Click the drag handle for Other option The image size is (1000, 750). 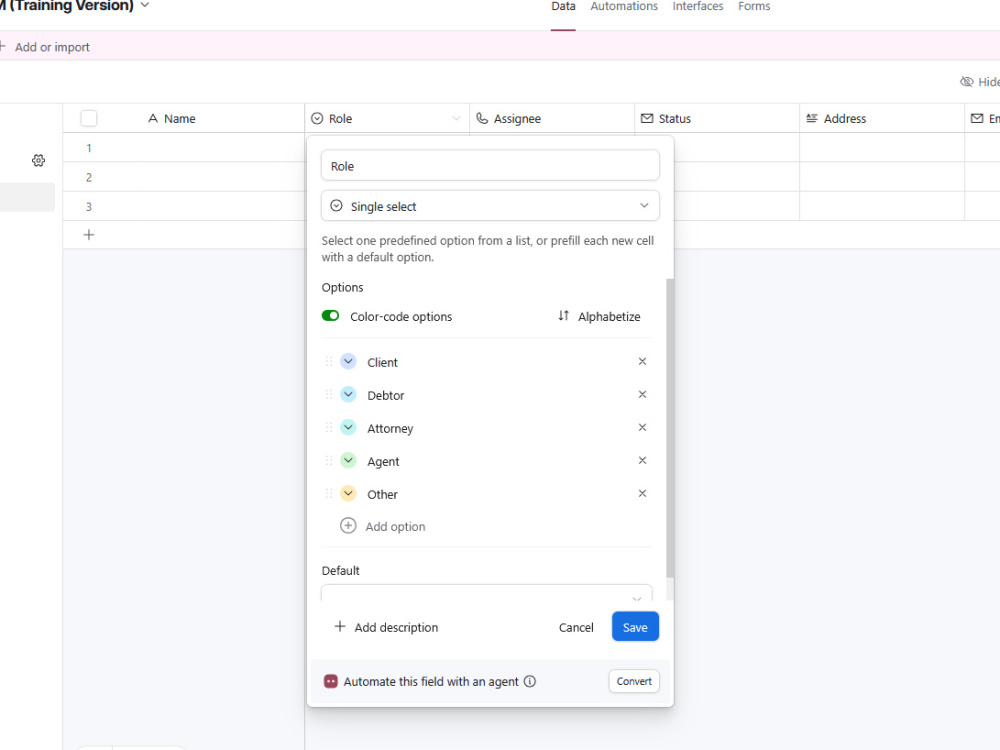tap(329, 494)
